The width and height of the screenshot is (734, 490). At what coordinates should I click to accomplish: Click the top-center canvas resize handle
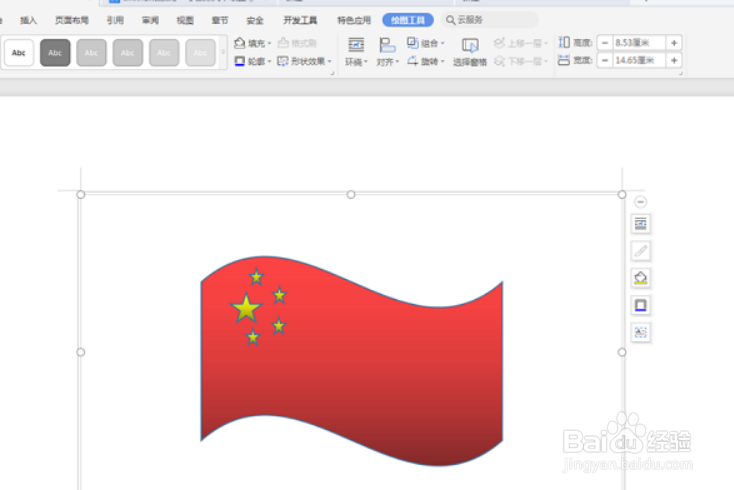(351, 195)
